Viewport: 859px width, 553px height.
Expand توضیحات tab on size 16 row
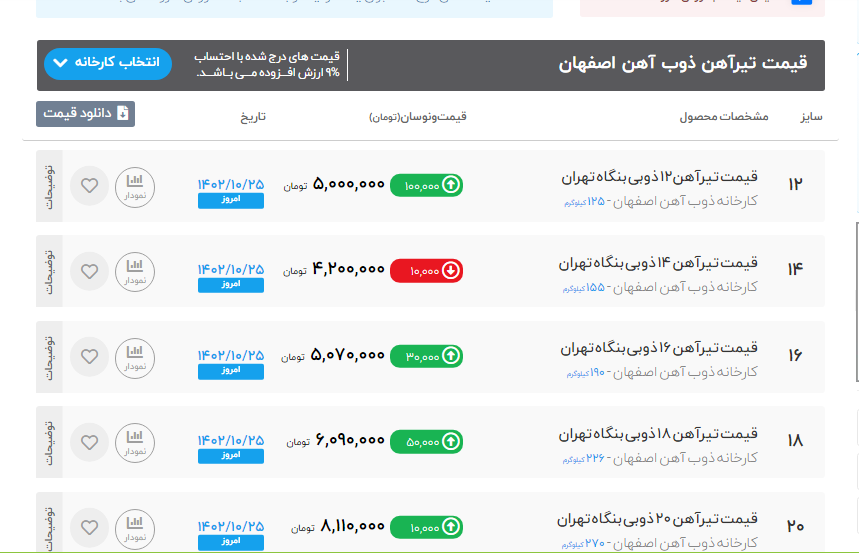pyautogui.click(x=49, y=357)
